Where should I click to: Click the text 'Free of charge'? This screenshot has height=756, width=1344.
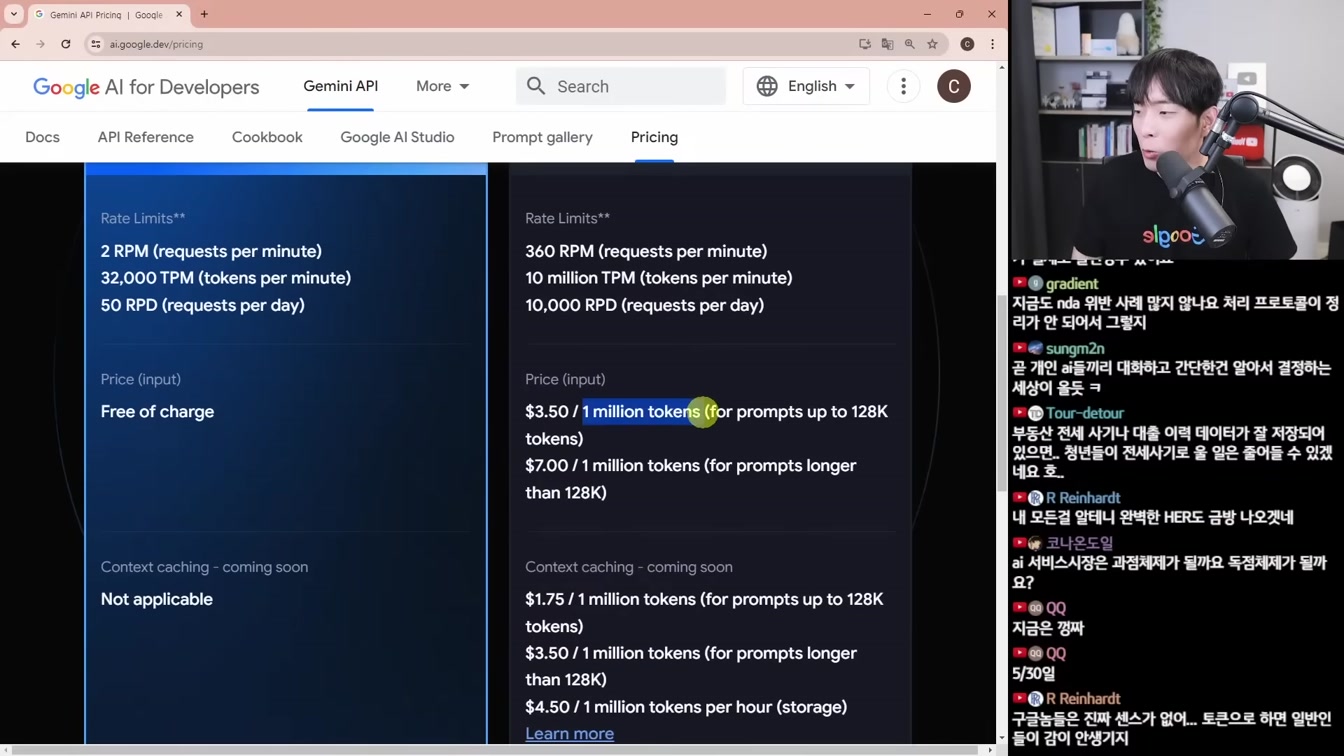(x=157, y=412)
